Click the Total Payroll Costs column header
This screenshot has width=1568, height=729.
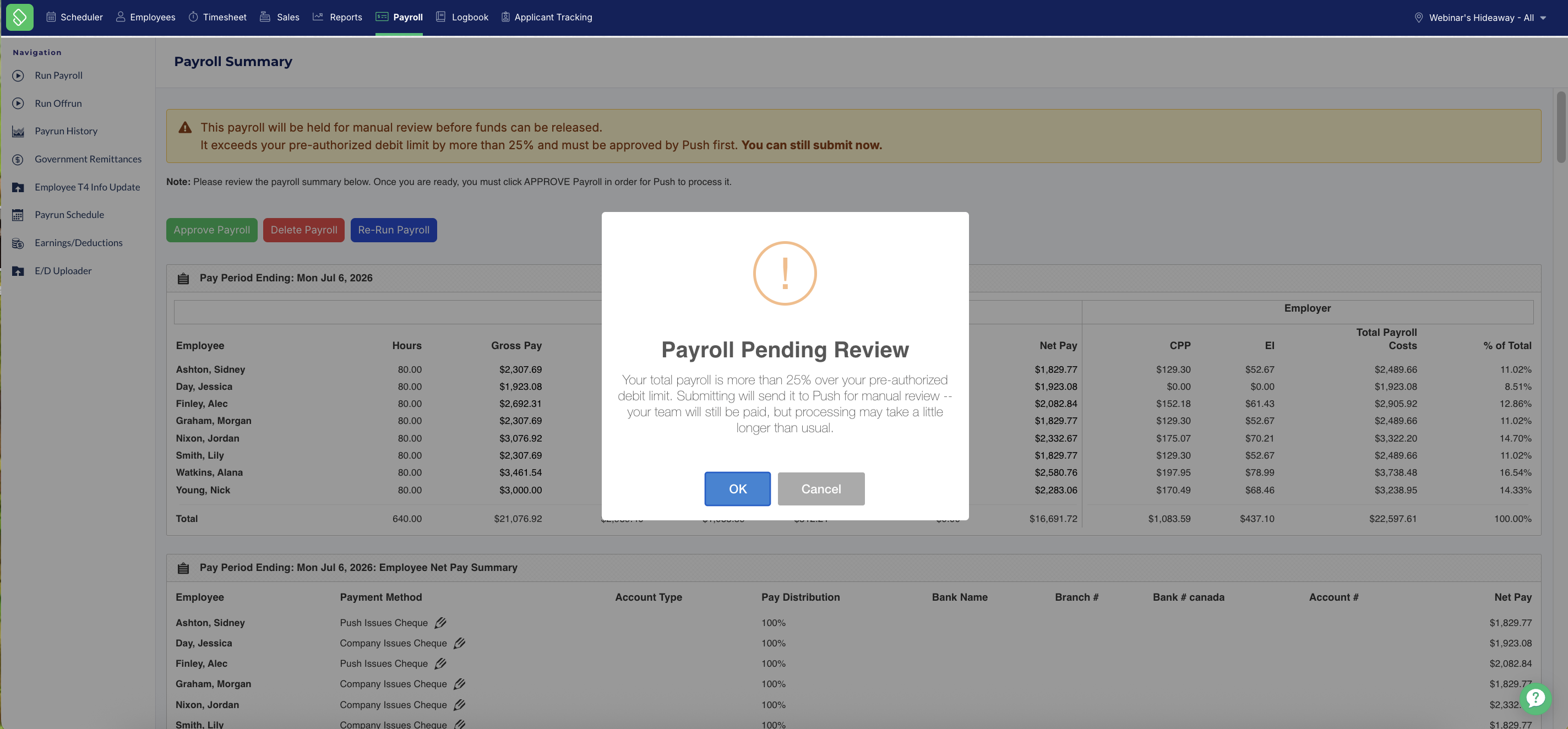(x=1386, y=339)
